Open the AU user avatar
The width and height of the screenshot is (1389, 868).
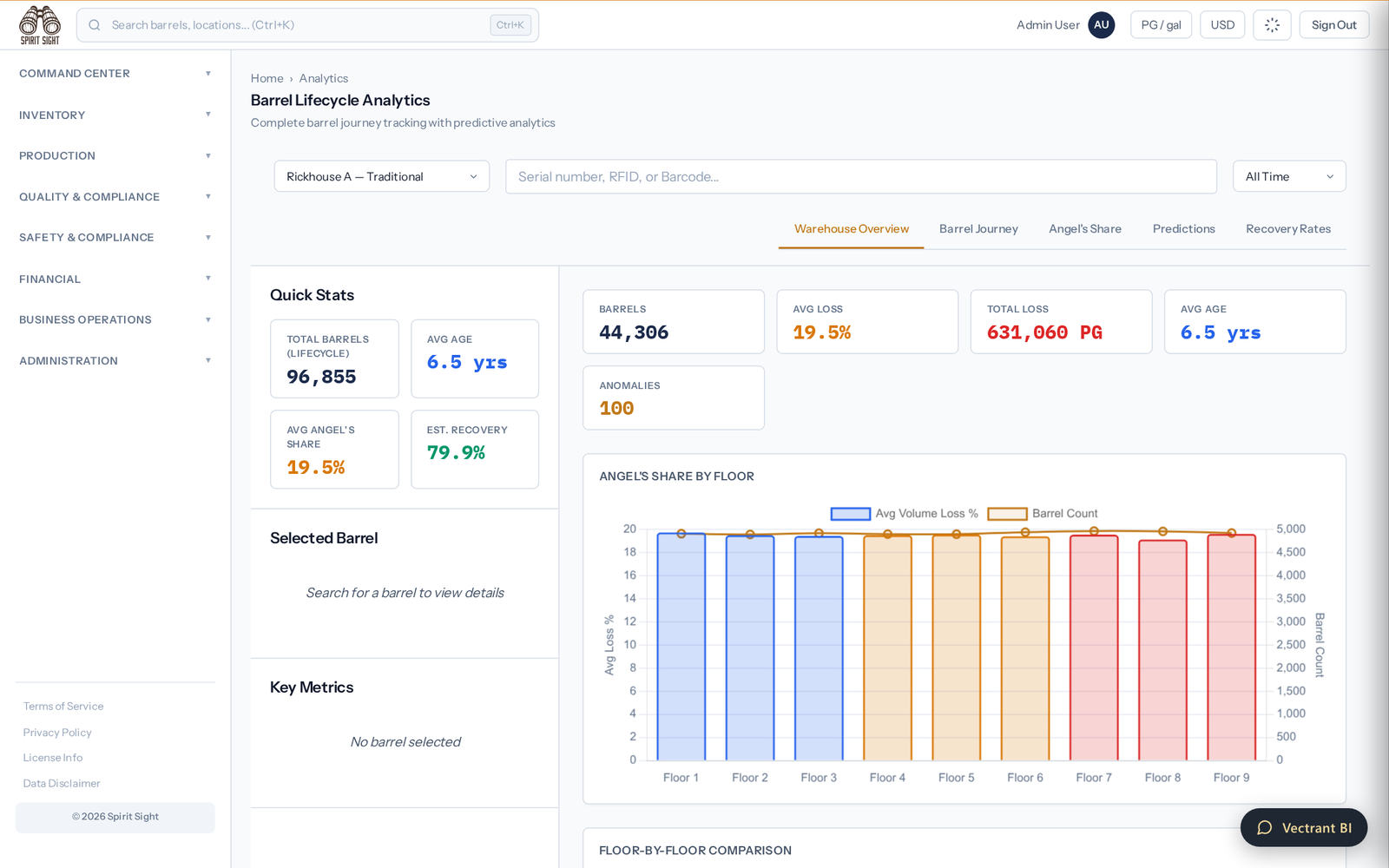1102,25
